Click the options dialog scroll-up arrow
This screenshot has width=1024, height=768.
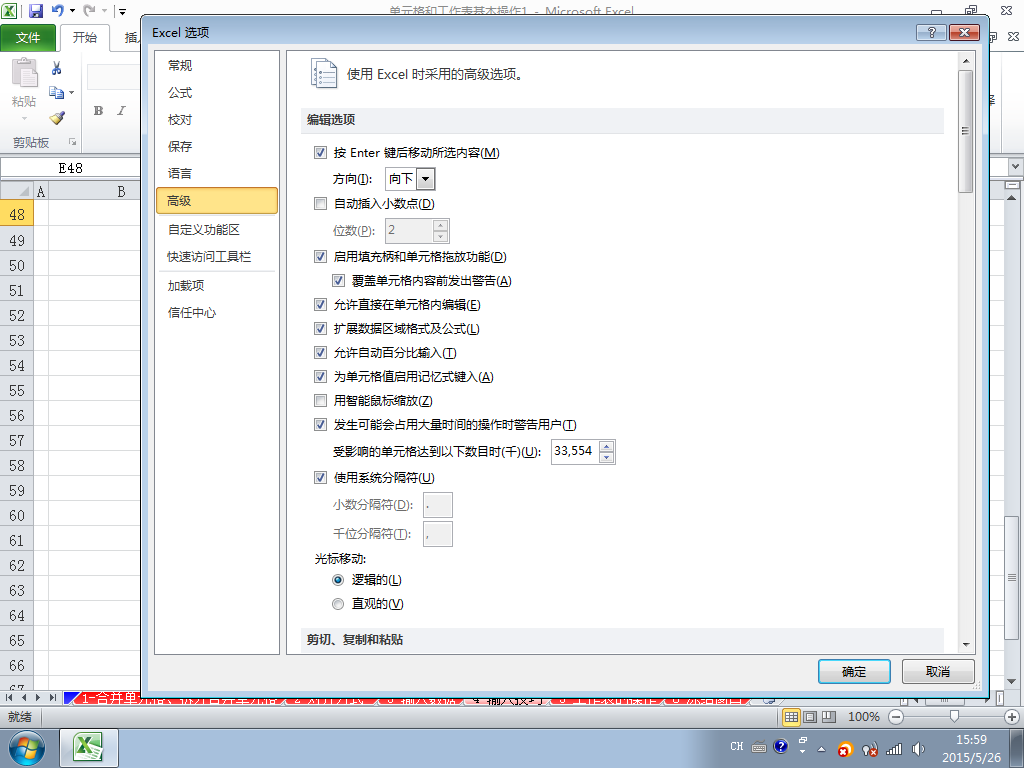pos(966,61)
